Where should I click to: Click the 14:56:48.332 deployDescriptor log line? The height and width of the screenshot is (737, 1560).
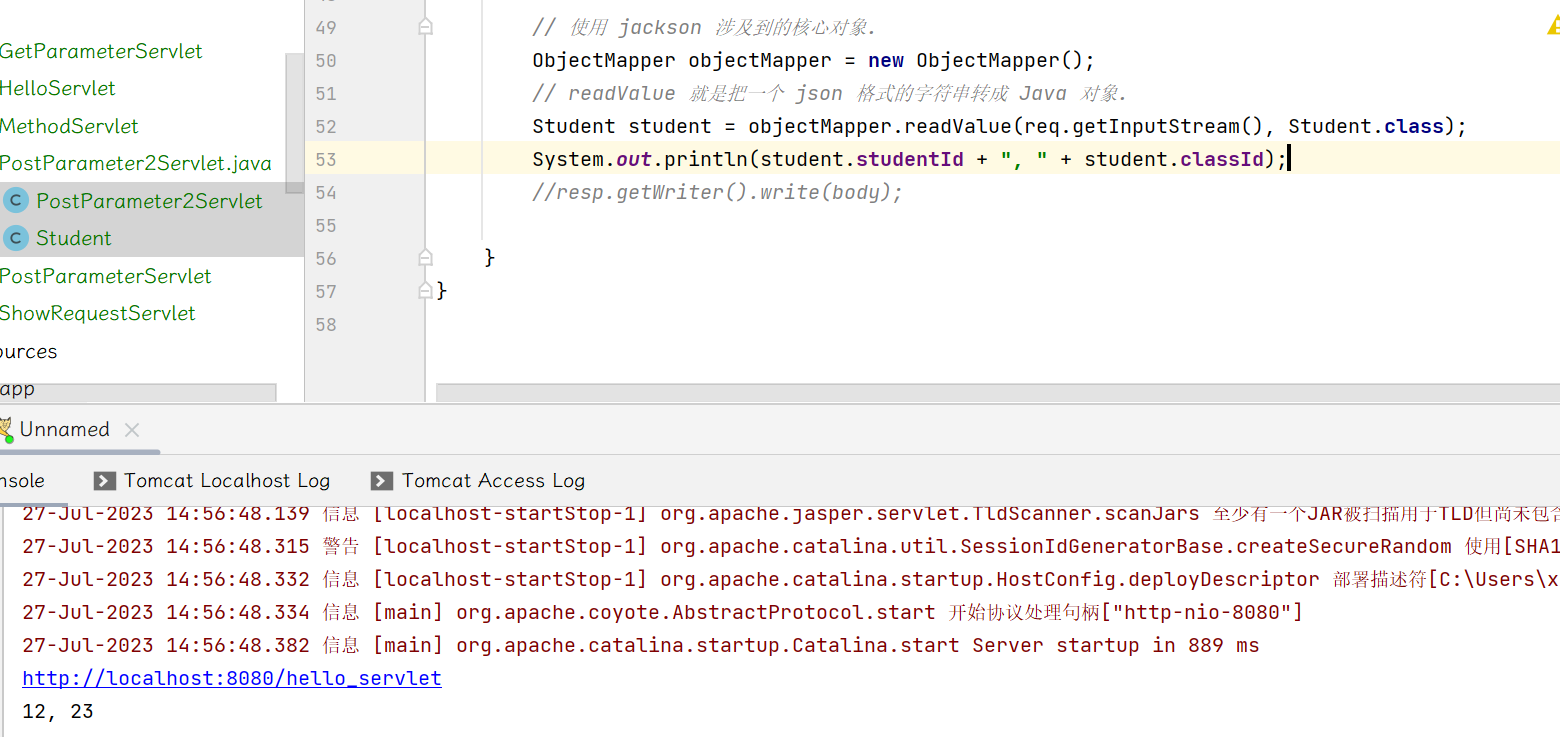pos(790,579)
